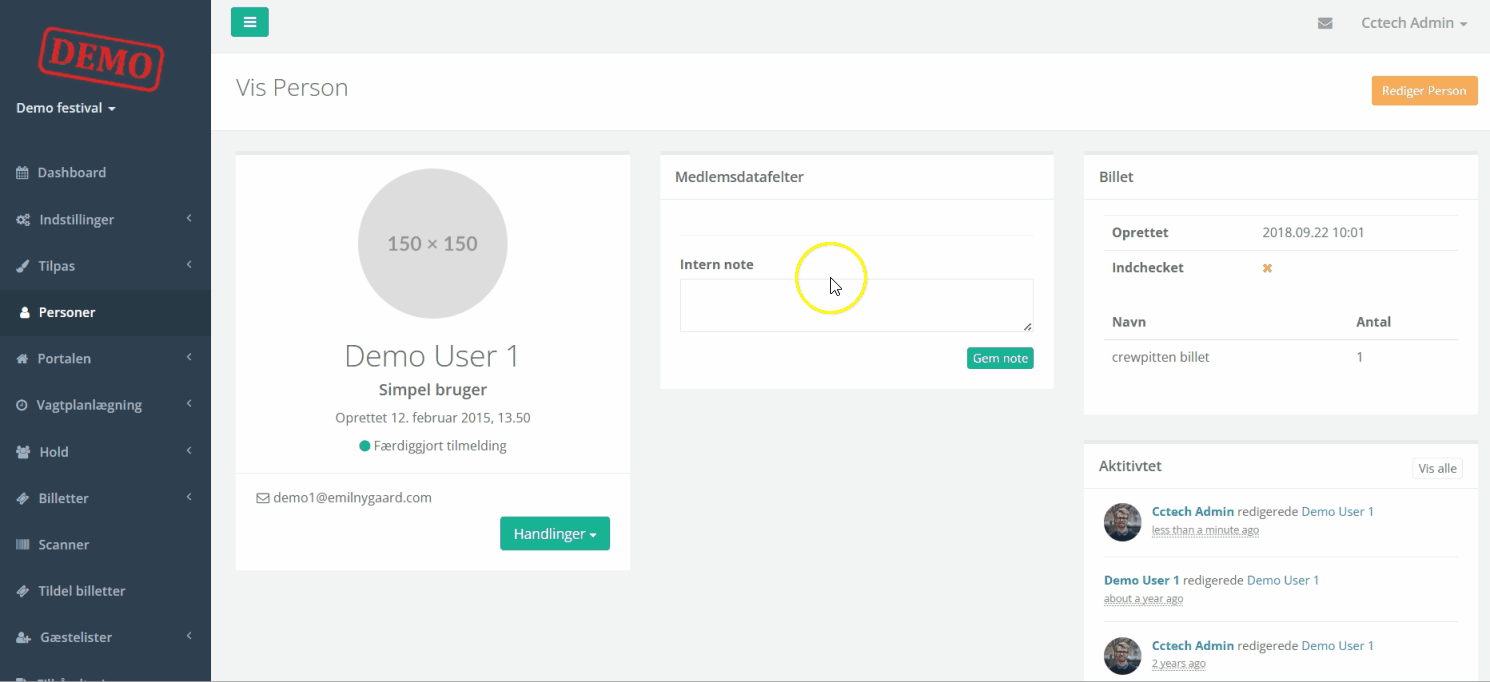Click into the Intern note text area

point(856,305)
